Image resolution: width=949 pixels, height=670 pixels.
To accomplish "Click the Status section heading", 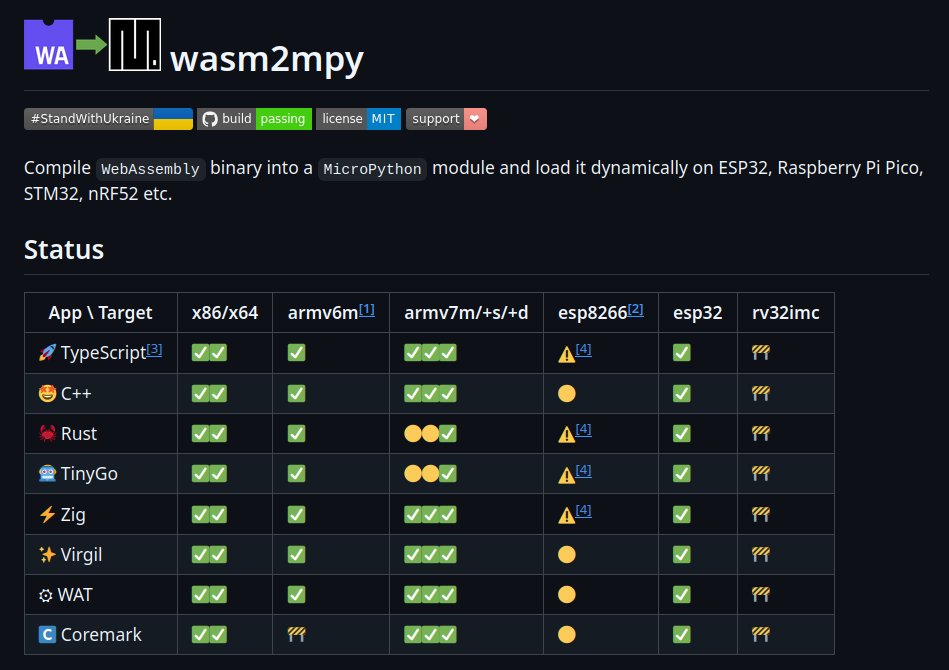I will 64,249.
